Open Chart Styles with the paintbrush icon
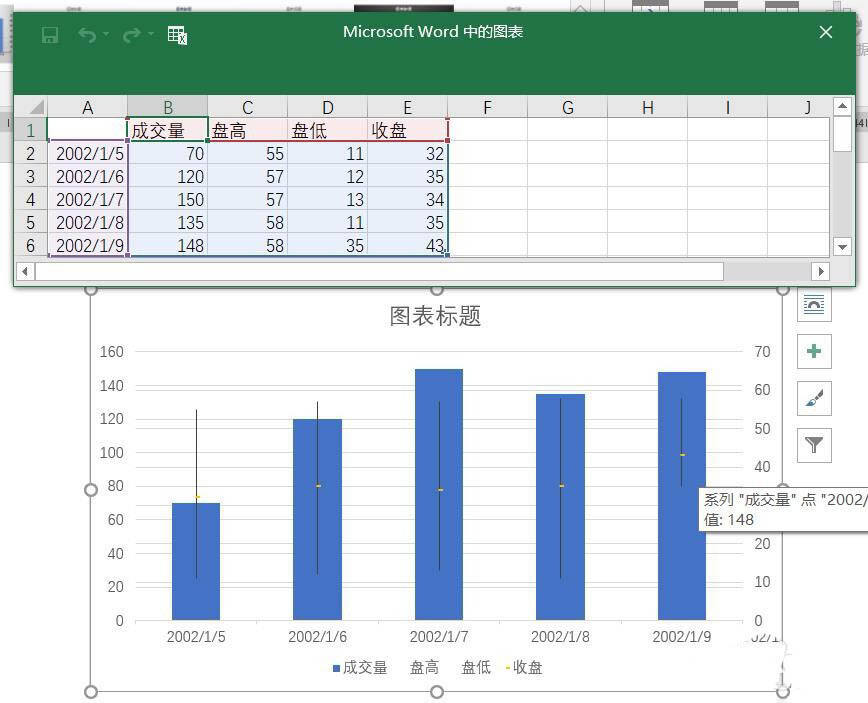Screen dimensions: 868x703 tap(815, 398)
